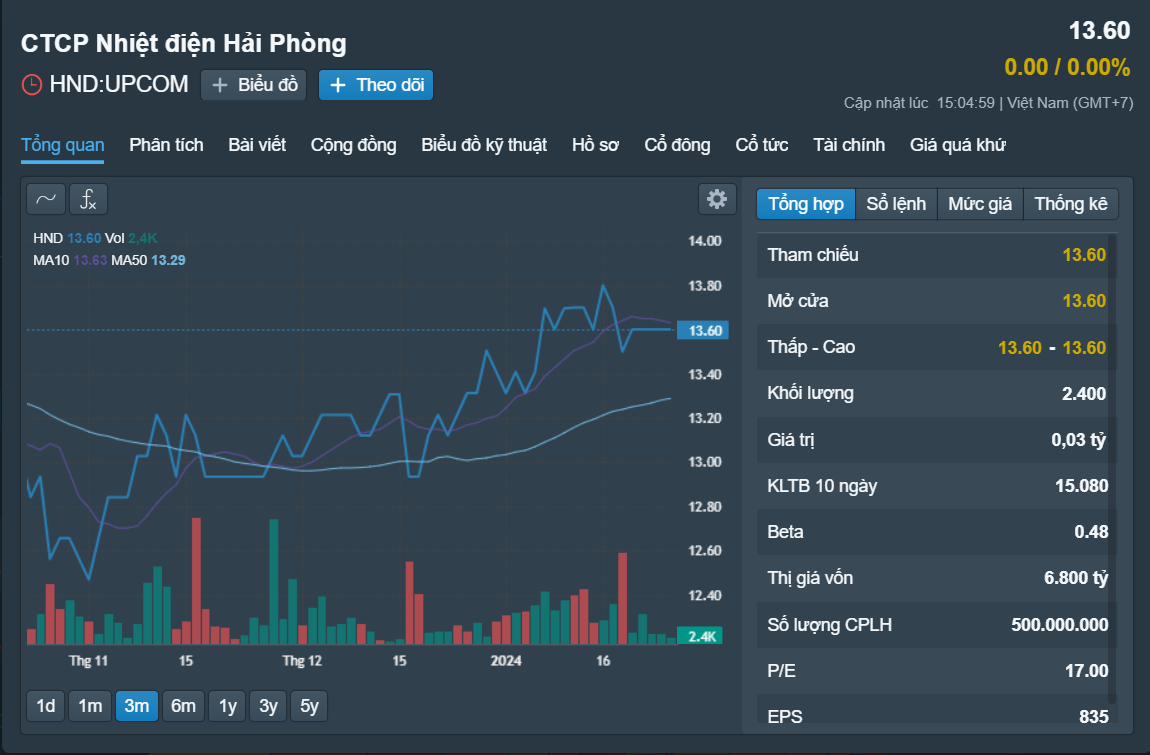The width and height of the screenshot is (1150, 755).
Task: Click the CTCP Nhiệt điện Hải Phòng title
Action: coord(183,43)
